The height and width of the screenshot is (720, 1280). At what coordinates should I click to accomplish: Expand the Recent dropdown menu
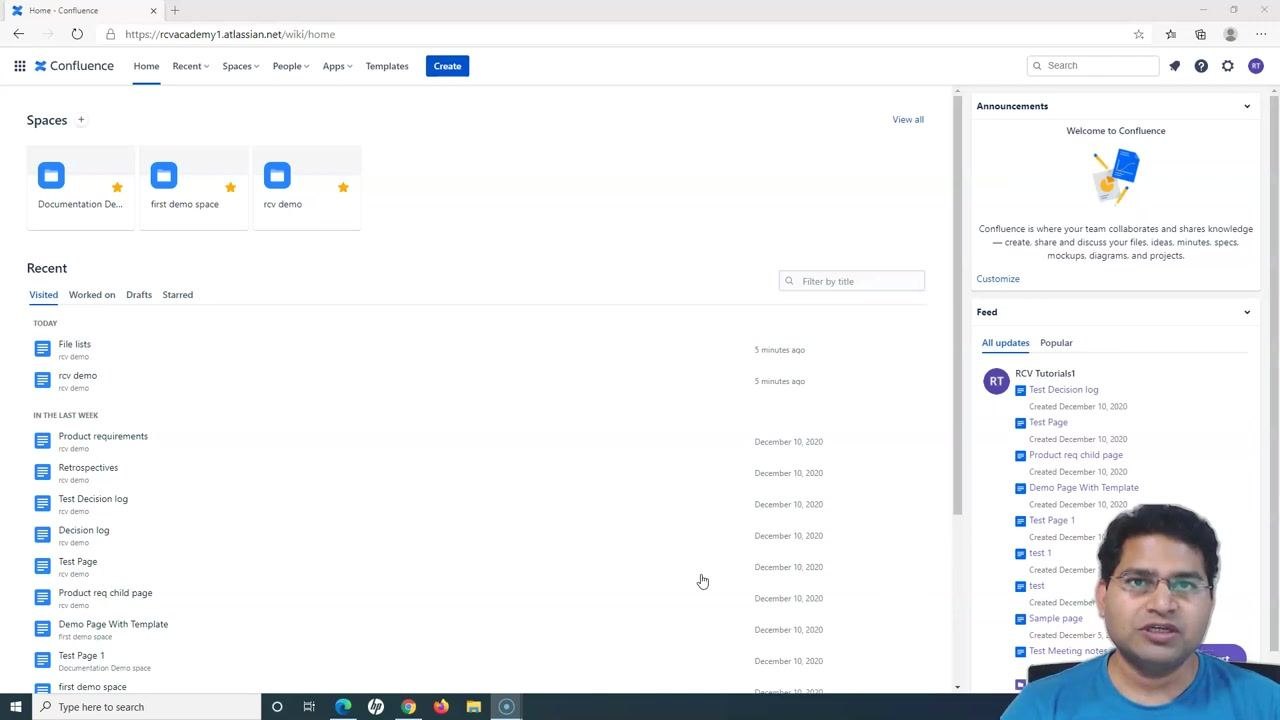tap(190, 66)
